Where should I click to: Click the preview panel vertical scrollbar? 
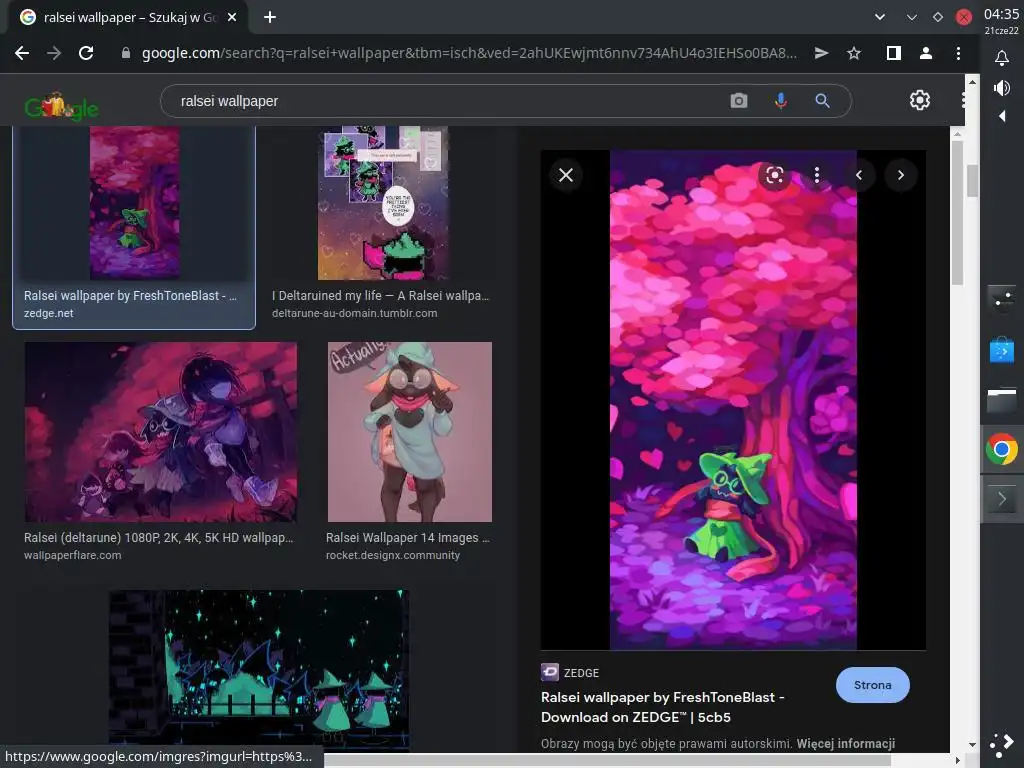pyautogui.click(x=957, y=212)
